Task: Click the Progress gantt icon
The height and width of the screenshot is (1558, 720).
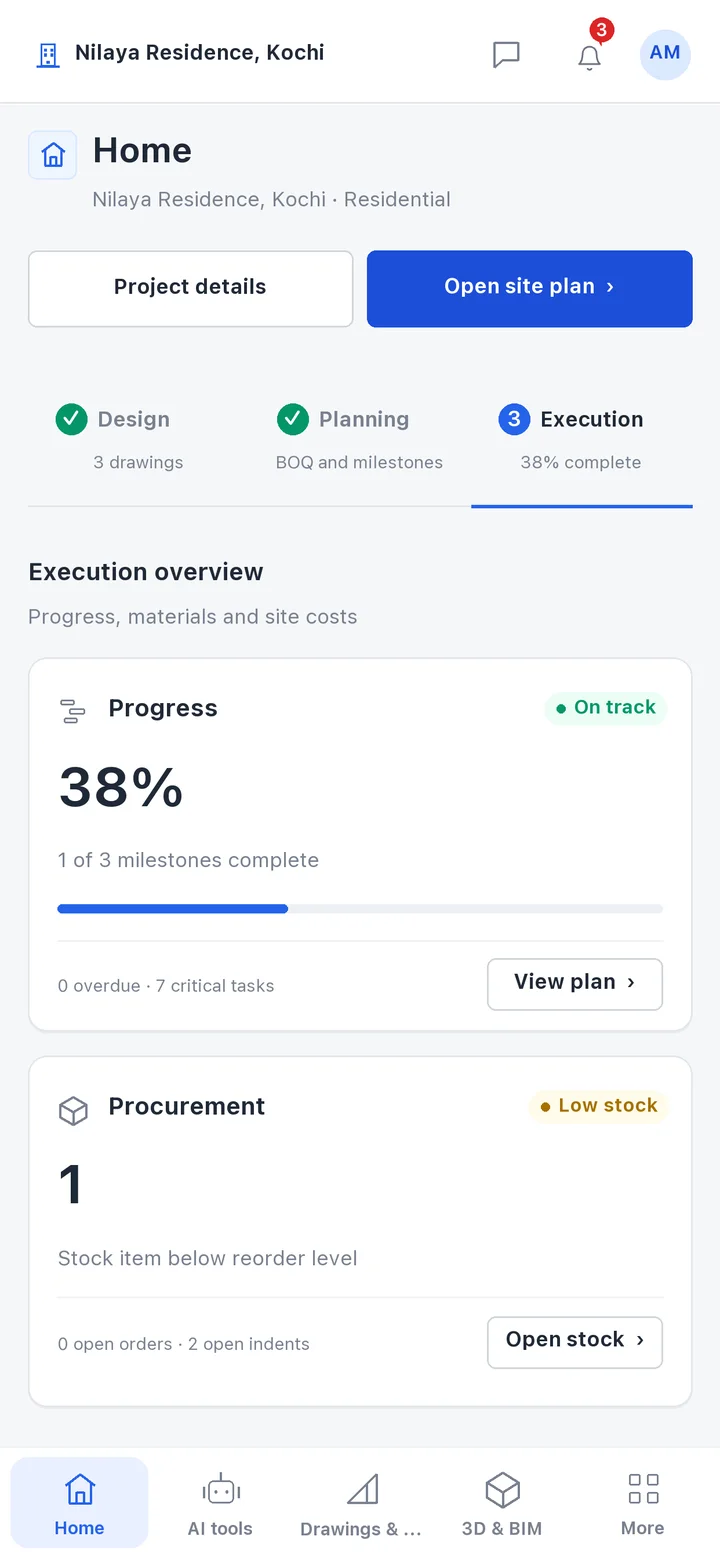Action: coord(73,712)
